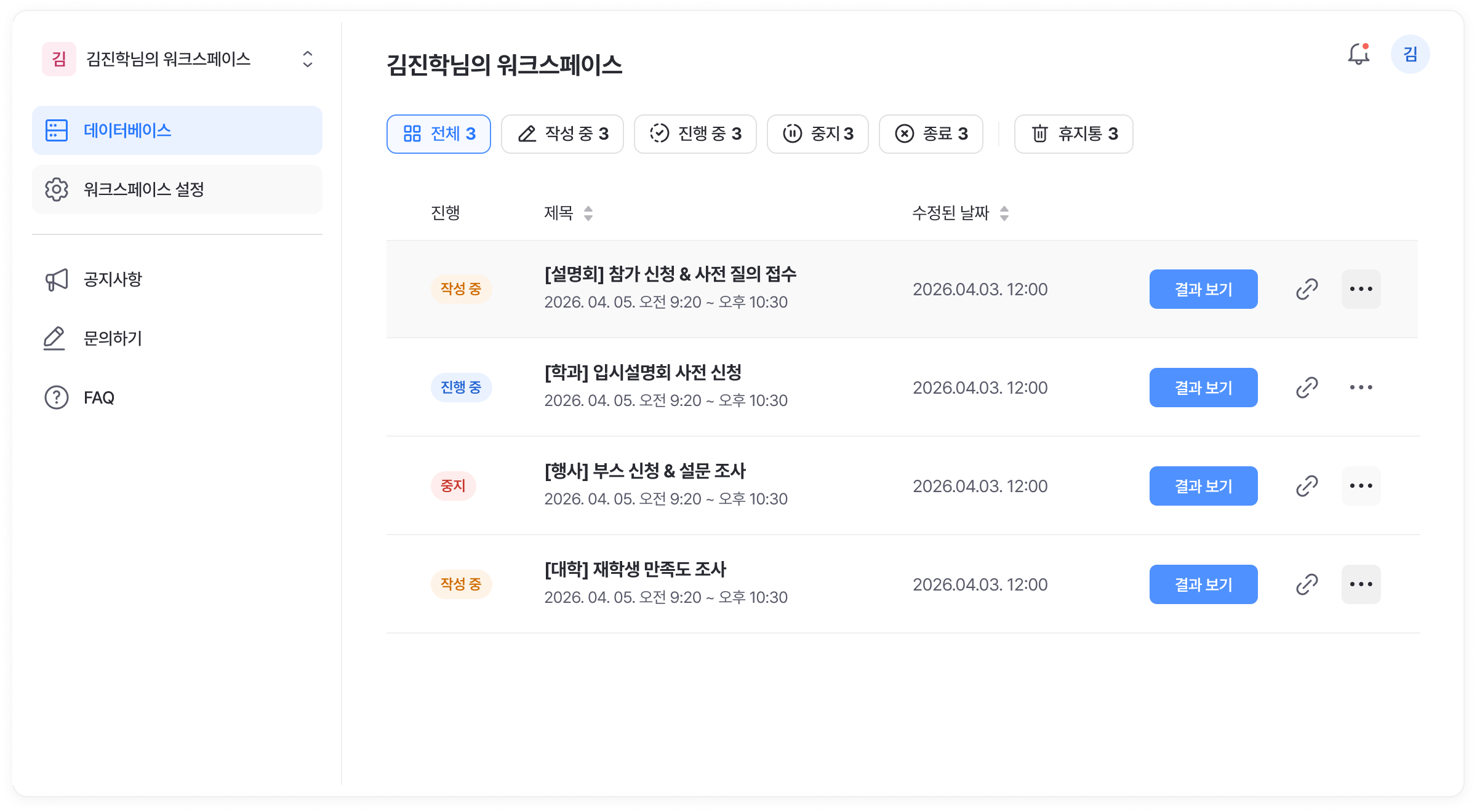Sort the list by 제목 column
Viewport: 1477px width, 812px height.
click(588, 213)
